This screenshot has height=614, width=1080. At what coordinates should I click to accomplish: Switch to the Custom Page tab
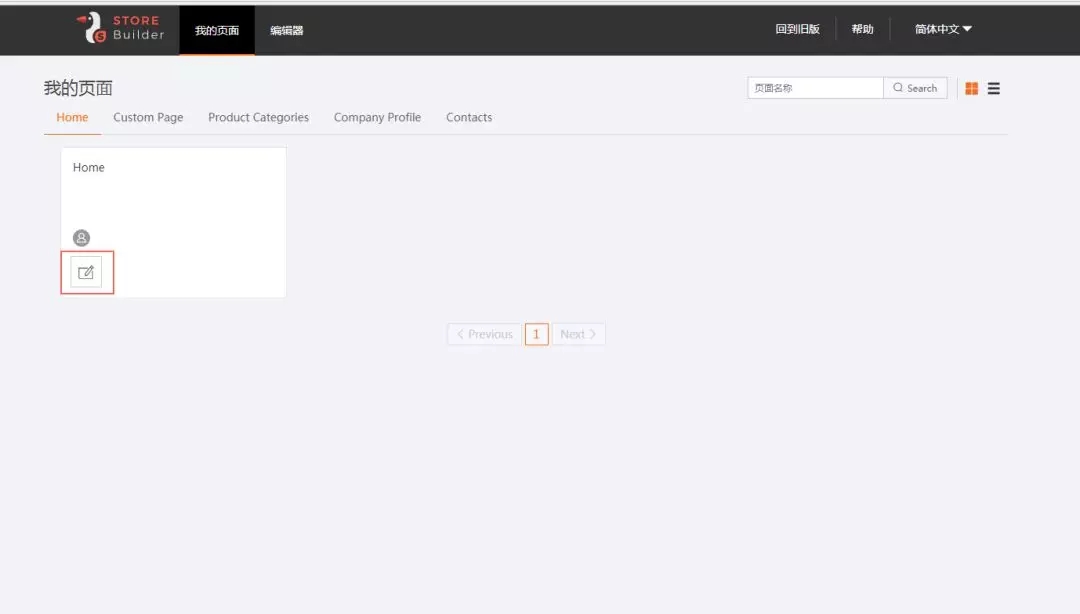point(148,117)
